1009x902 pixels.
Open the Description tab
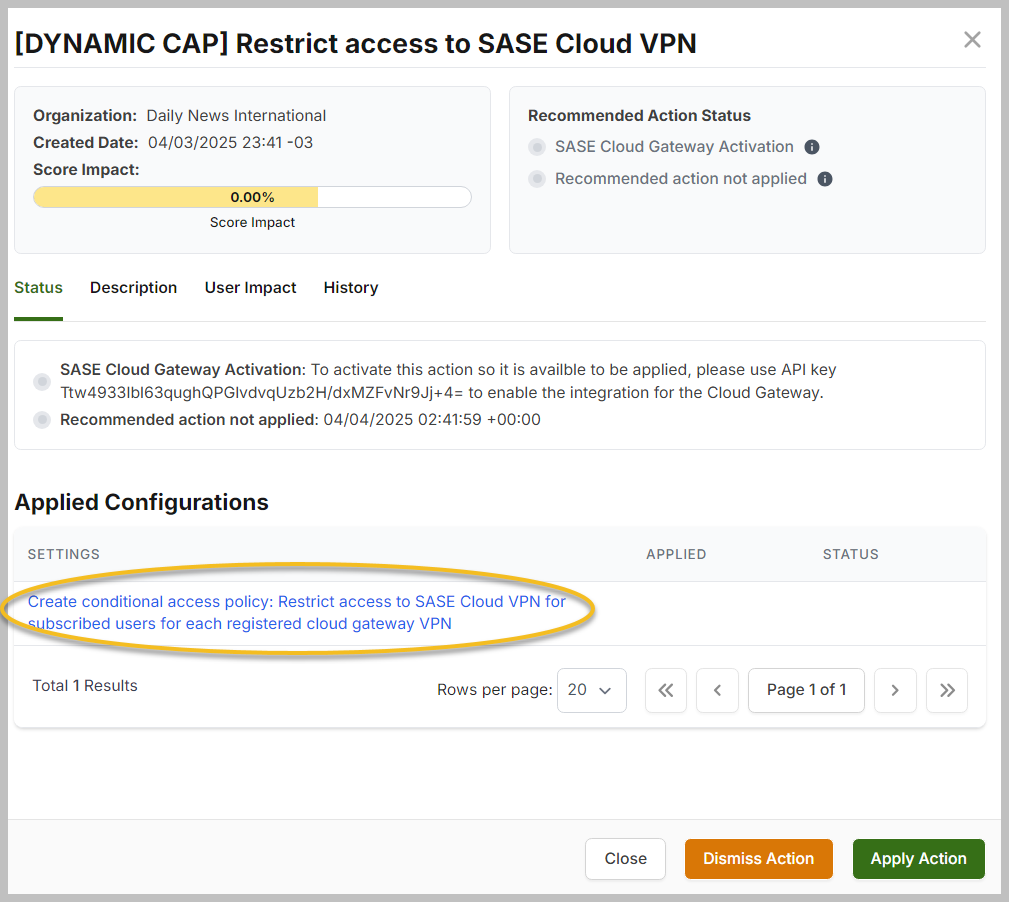(133, 288)
